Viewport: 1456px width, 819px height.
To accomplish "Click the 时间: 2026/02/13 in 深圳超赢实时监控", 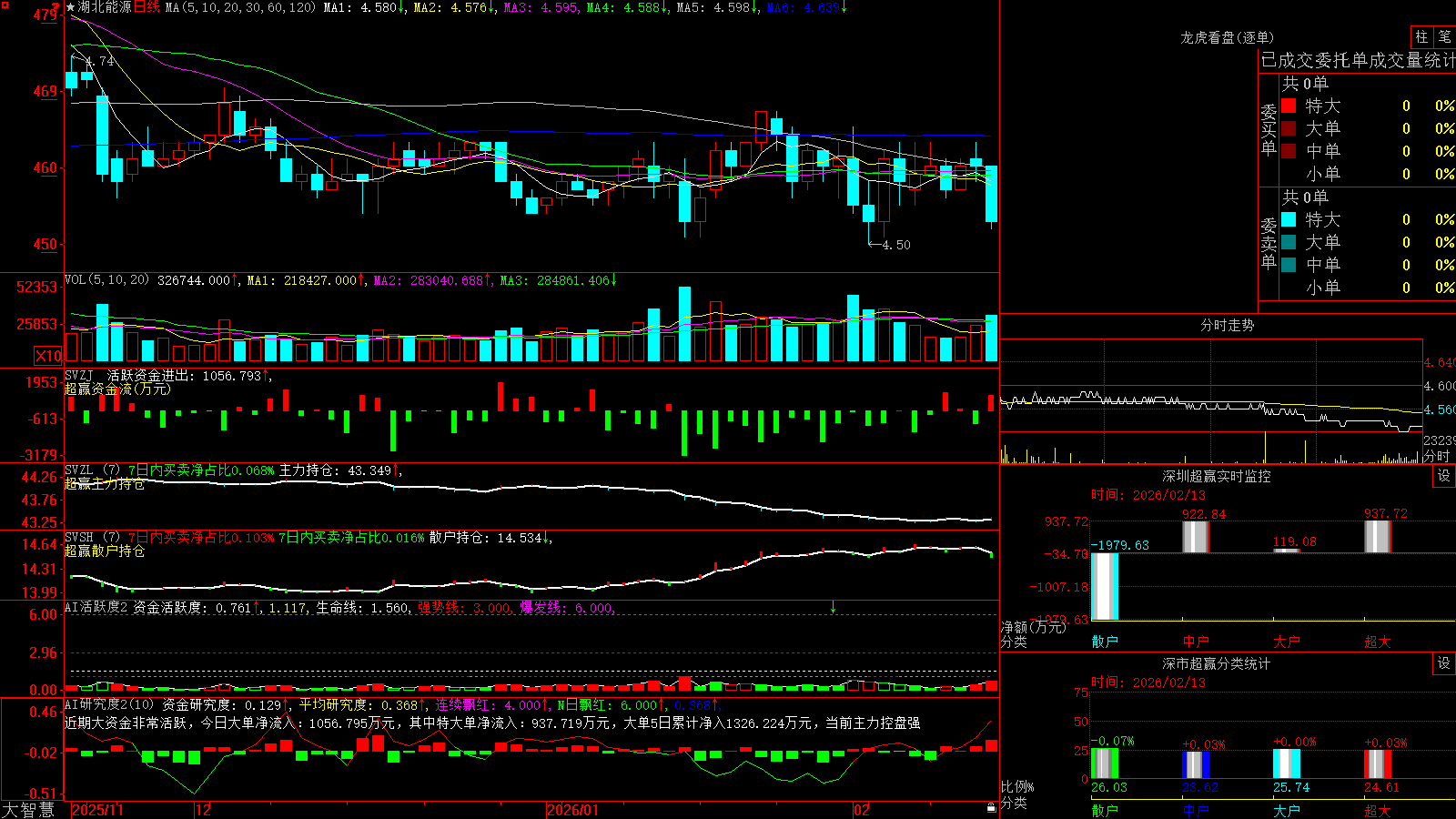I will coord(1148,495).
